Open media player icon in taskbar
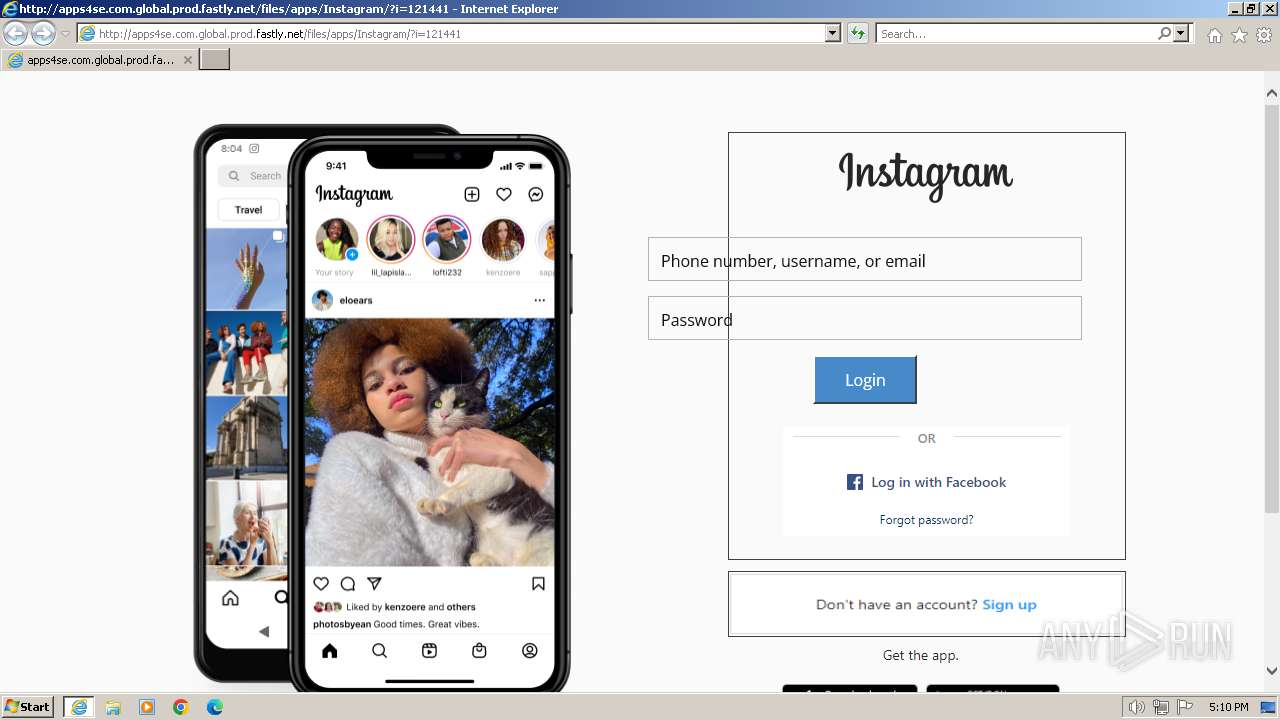 pos(147,707)
